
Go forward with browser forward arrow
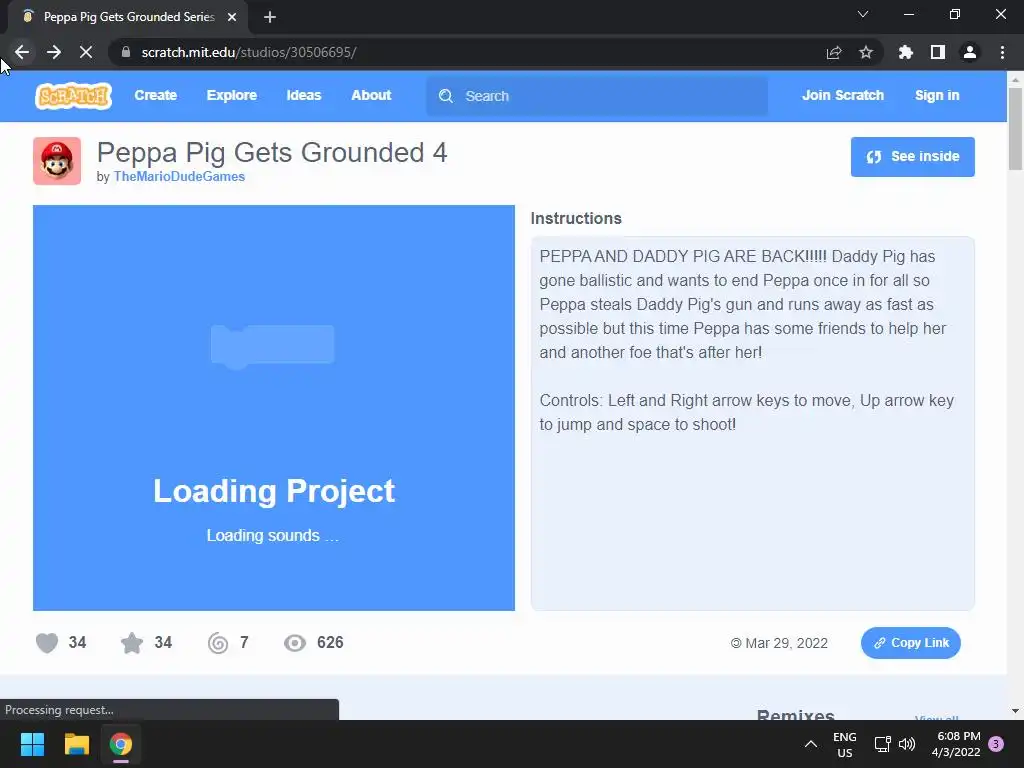(x=54, y=52)
